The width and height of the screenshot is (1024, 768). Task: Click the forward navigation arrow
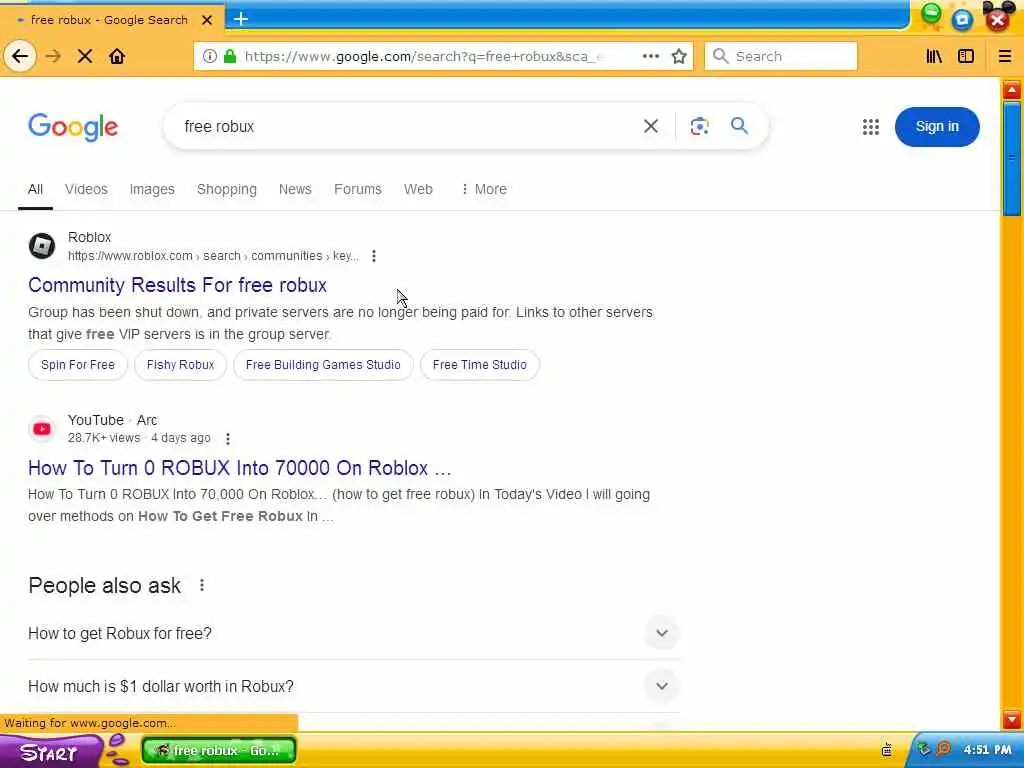pos(54,56)
